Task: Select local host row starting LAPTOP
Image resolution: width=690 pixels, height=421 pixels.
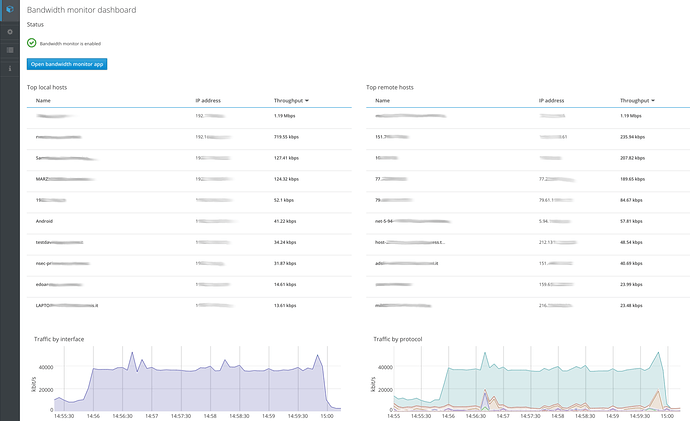Action: 189,305
